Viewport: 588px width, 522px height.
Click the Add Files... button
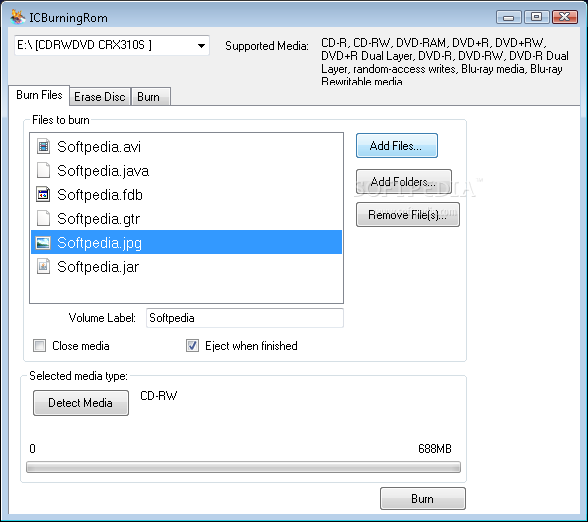coord(397,146)
